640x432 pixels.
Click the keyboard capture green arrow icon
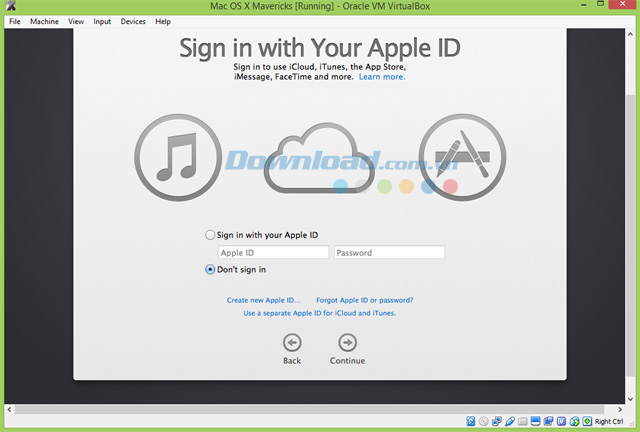pos(587,421)
